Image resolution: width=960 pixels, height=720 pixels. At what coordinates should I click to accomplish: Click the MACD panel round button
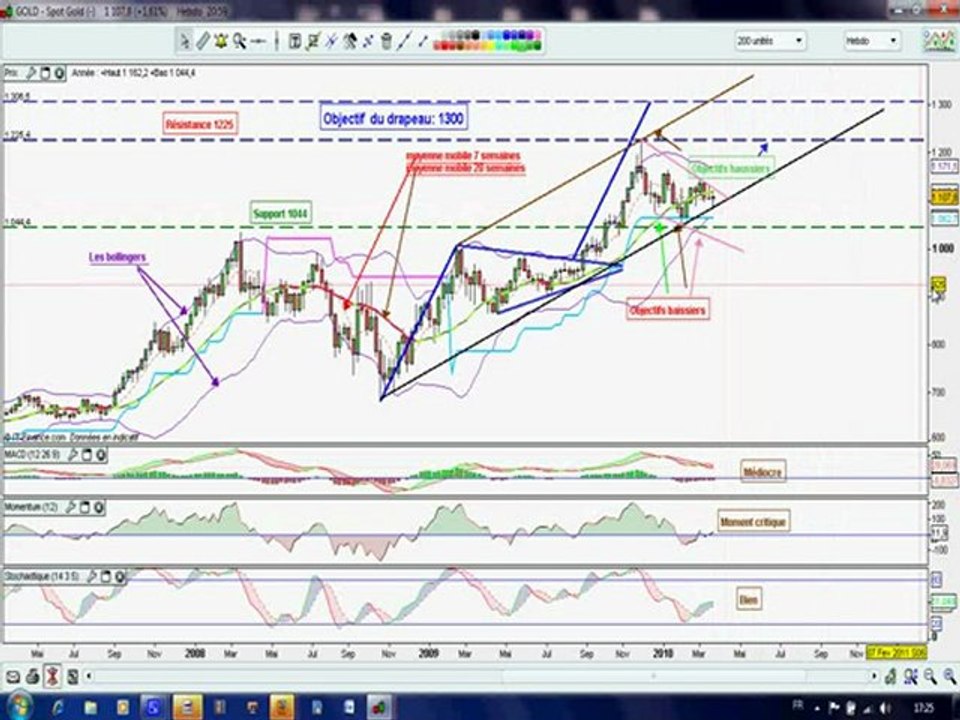pyautogui.click(x=100, y=455)
